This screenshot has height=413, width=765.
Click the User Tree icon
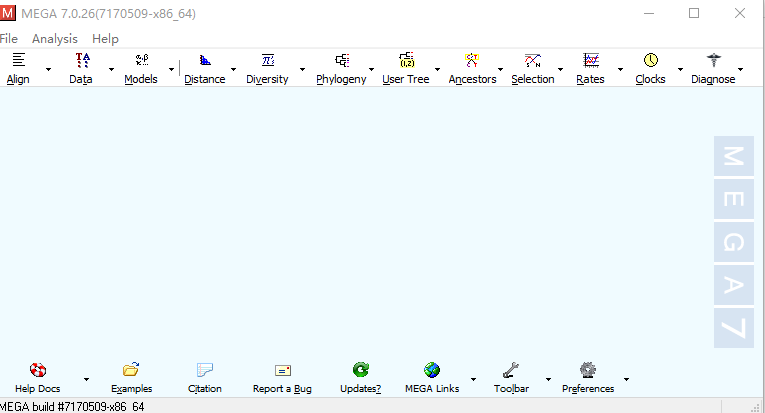point(406,60)
